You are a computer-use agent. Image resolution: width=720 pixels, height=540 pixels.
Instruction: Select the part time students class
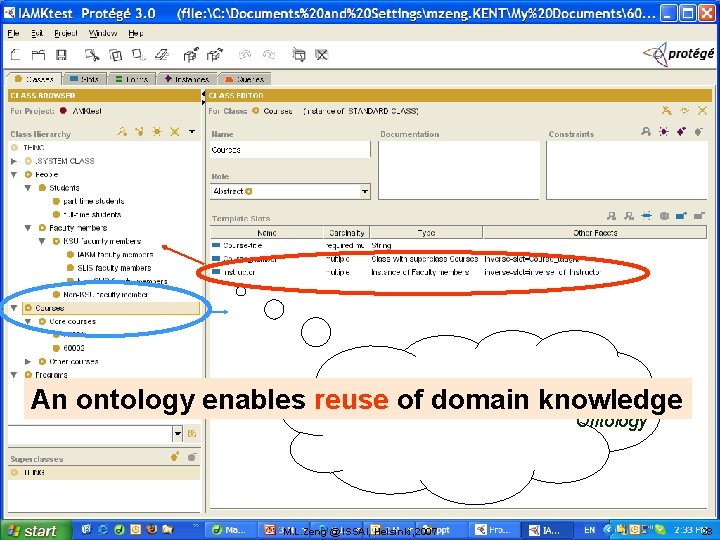coord(94,201)
